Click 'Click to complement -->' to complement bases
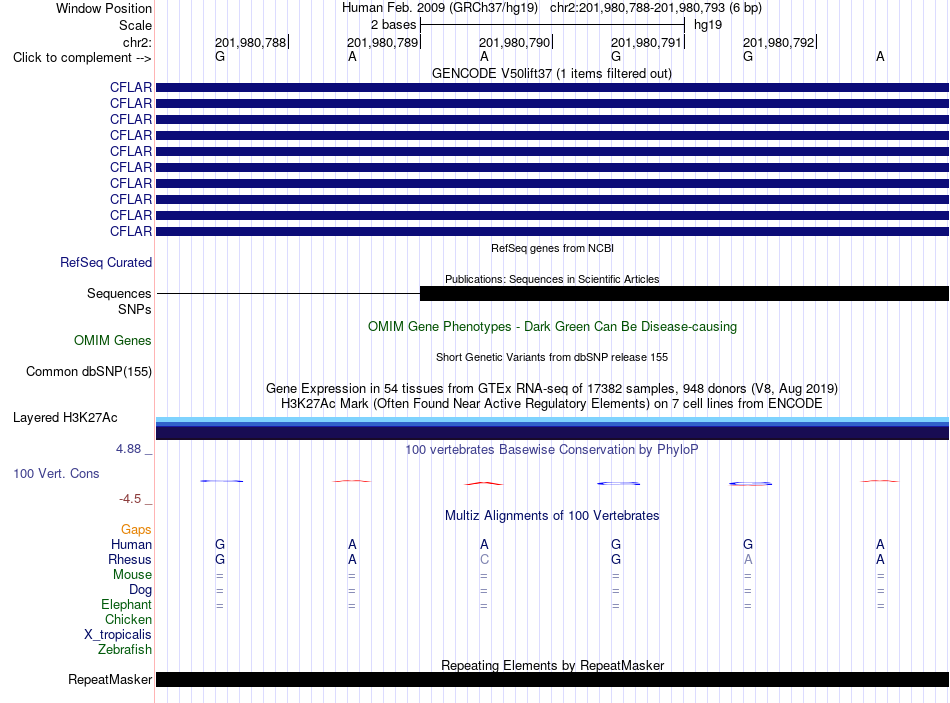The width and height of the screenshot is (950, 703). point(82,58)
